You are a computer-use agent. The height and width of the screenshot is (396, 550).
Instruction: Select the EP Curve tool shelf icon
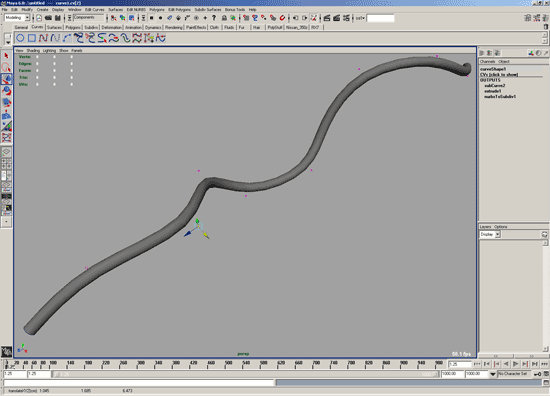click(55, 38)
